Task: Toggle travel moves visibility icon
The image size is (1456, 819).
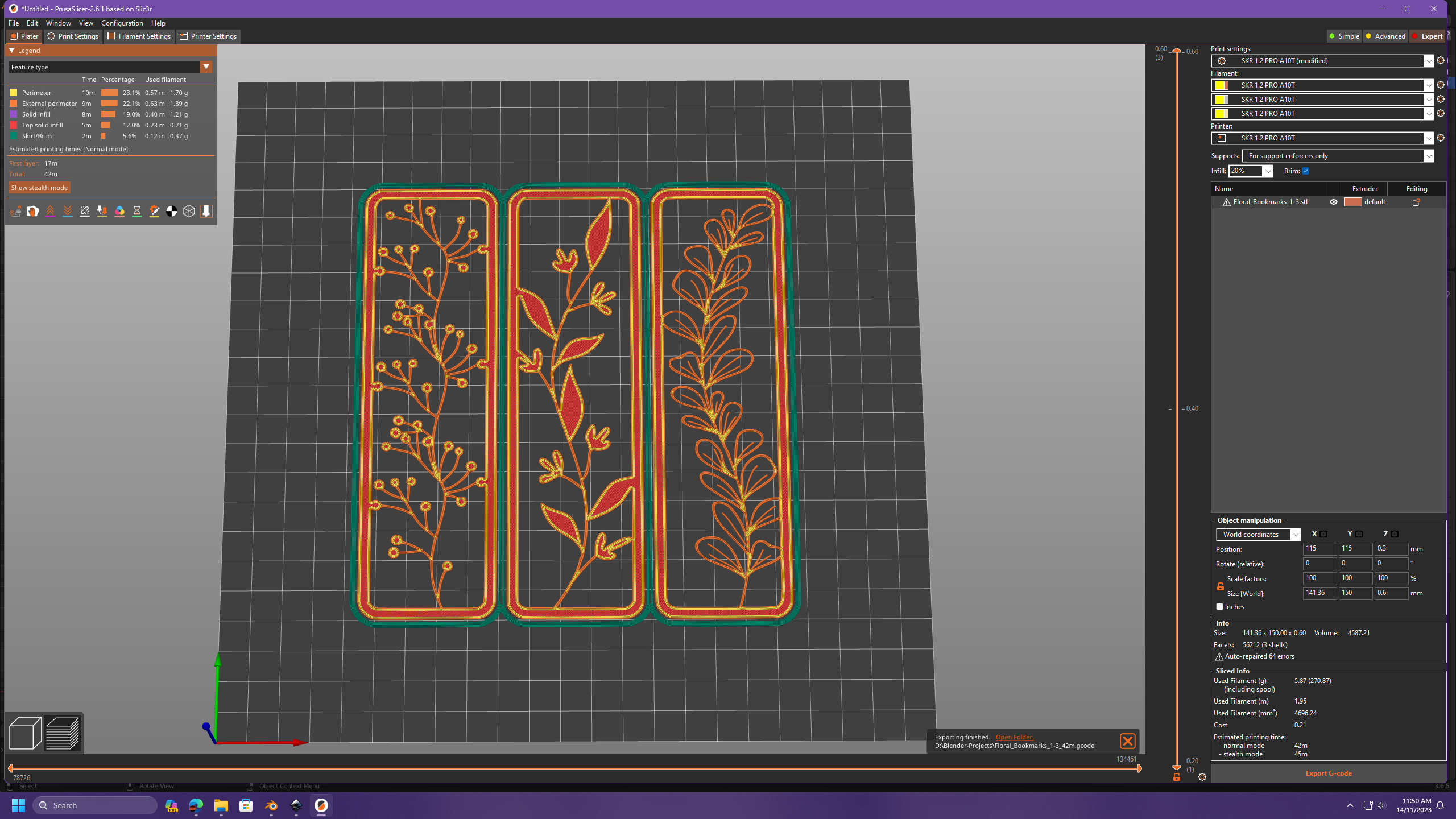Action: click(x=15, y=212)
